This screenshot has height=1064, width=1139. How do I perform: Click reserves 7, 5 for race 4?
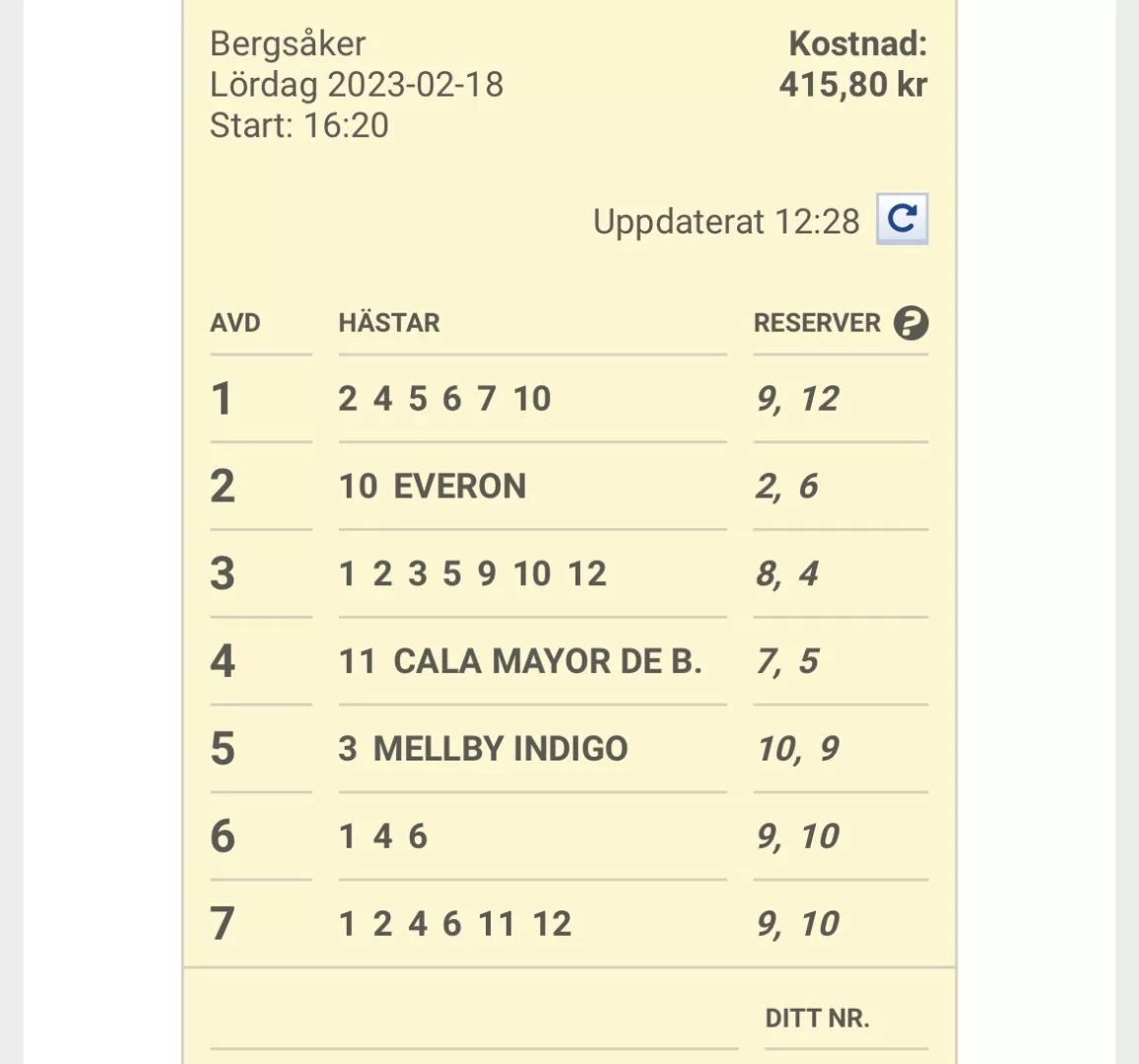pos(787,661)
